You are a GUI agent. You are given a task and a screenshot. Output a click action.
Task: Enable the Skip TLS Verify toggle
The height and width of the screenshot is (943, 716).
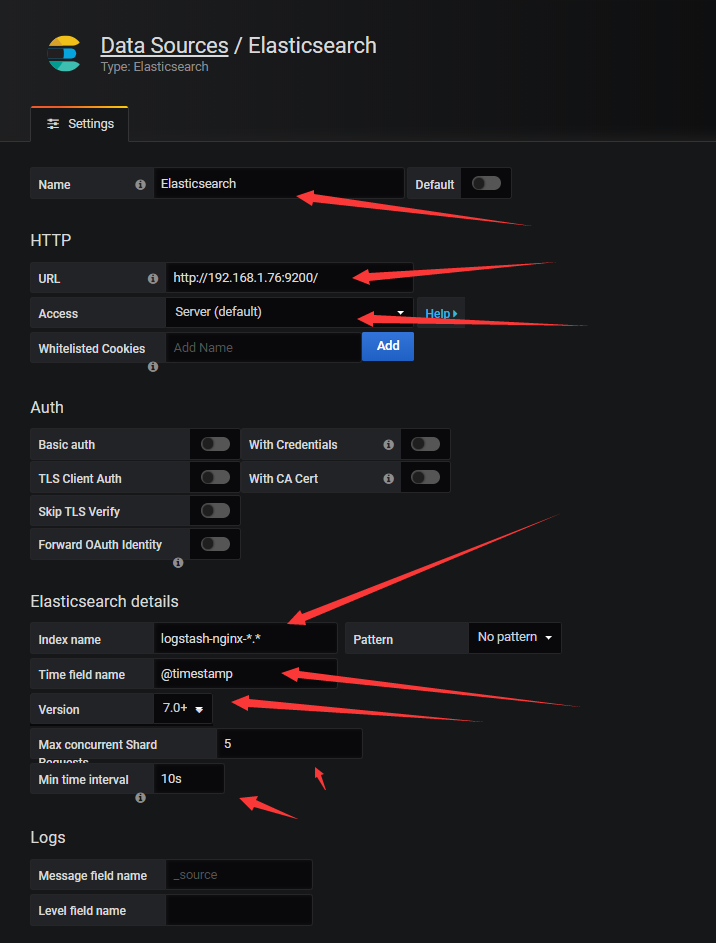tap(215, 511)
